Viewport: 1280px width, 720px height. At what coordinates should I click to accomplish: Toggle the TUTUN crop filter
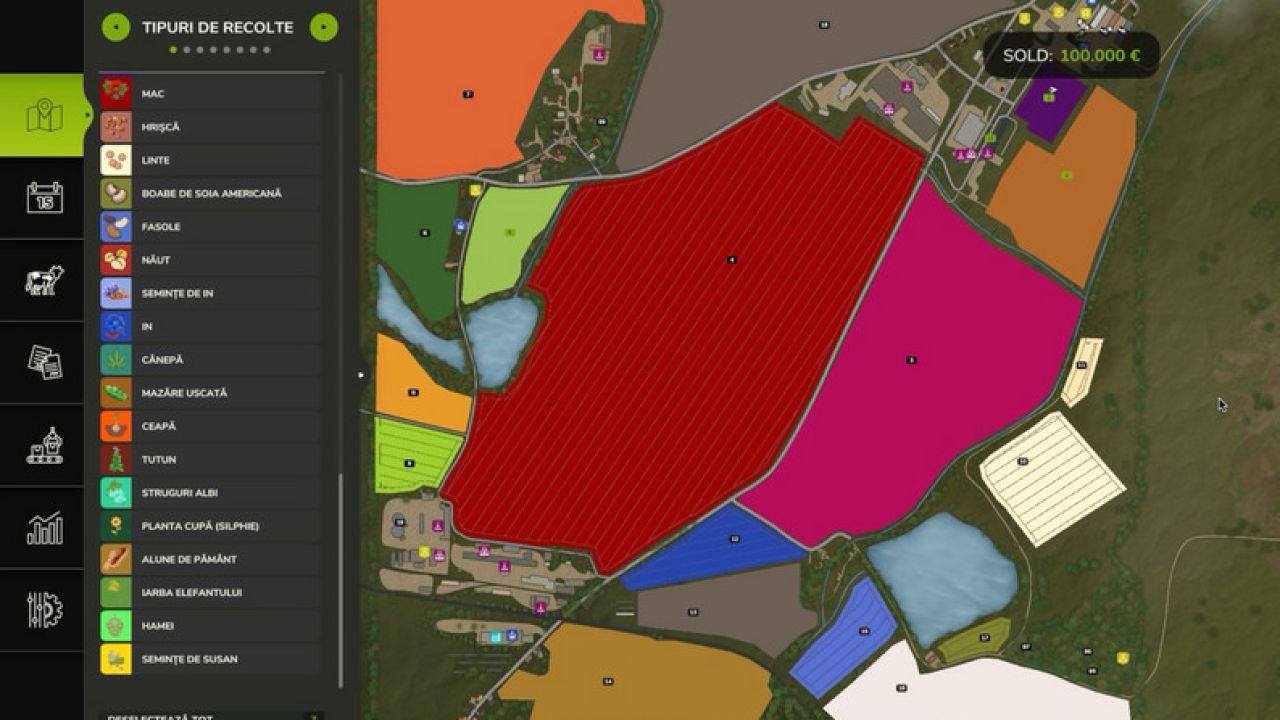pyautogui.click(x=210, y=459)
